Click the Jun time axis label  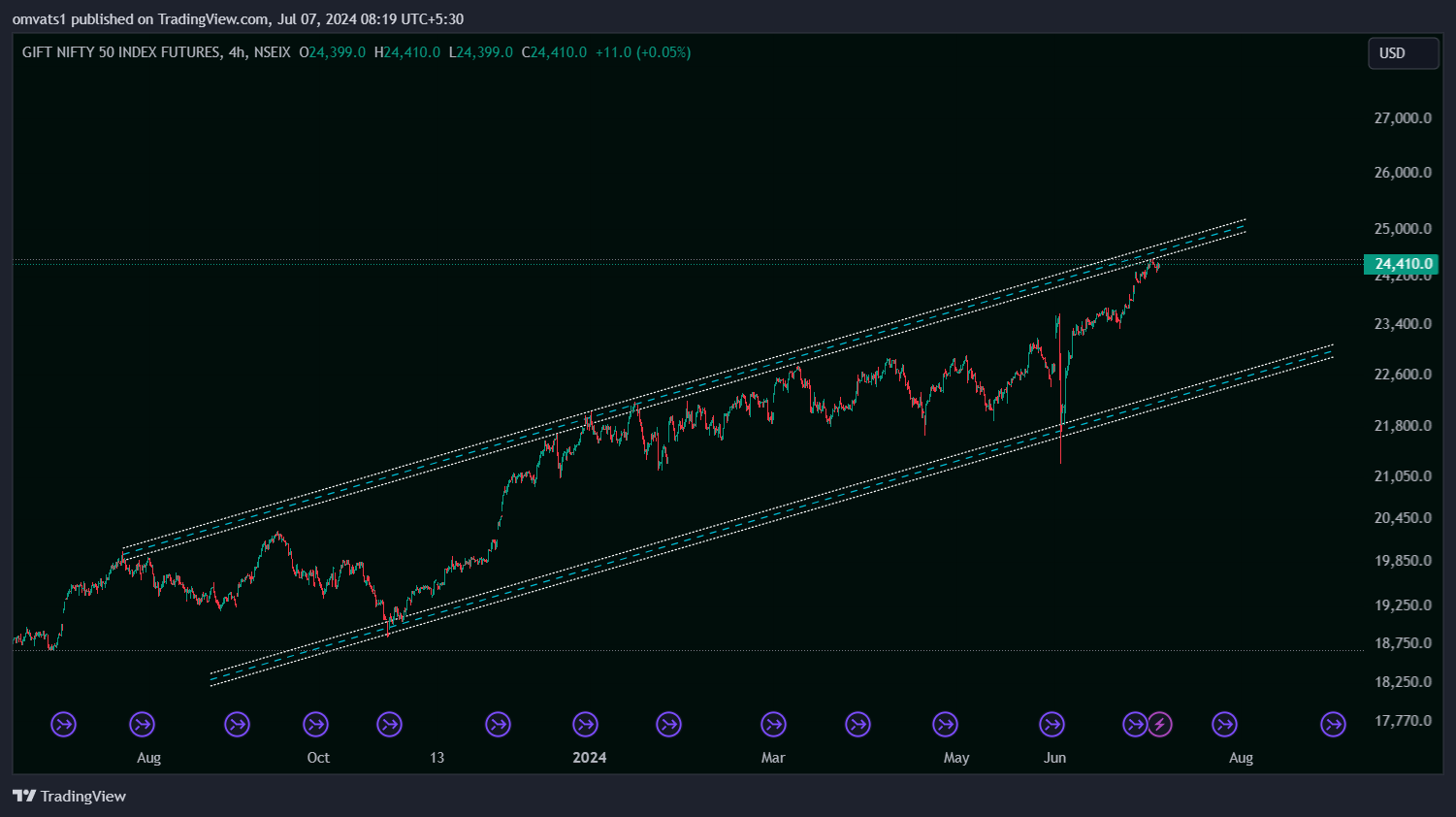click(x=1054, y=758)
